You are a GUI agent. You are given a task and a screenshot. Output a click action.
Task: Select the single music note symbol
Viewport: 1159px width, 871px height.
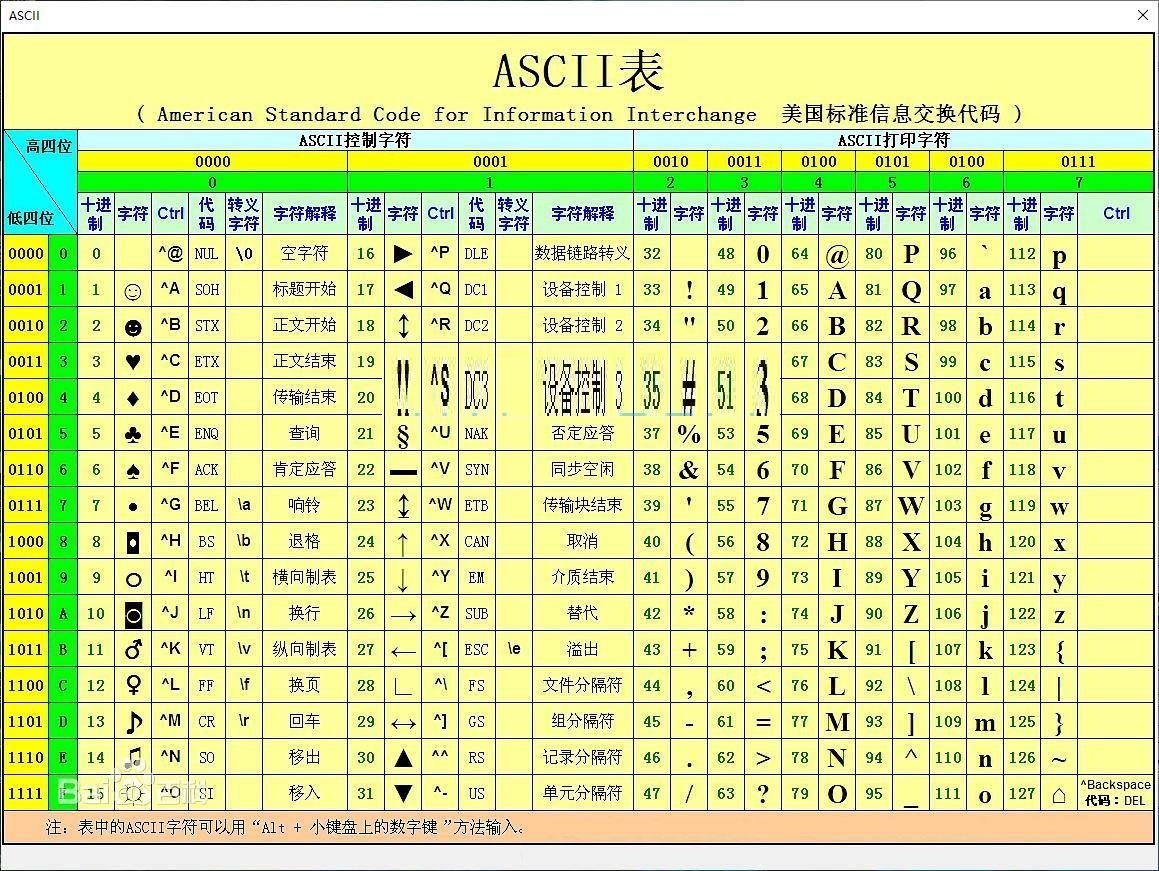(x=132, y=722)
